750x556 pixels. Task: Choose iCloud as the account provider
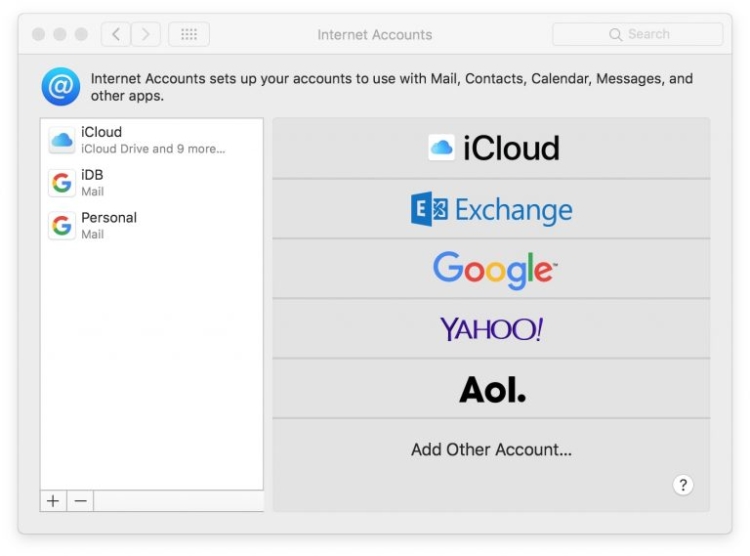point(491,148)
